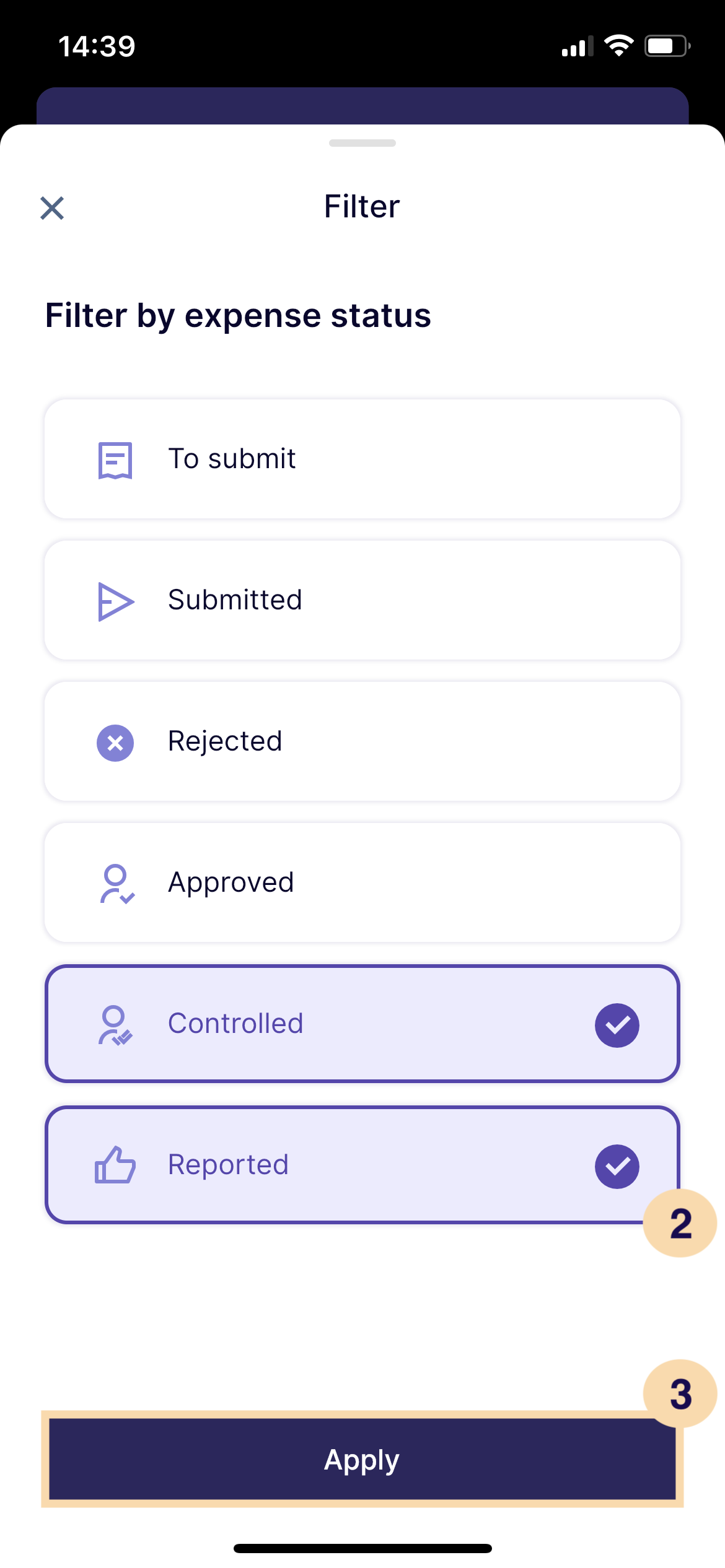This screenshot has height=1568, width=725.
Task: Uncheck the Reported checkmark
Action: pos(617,1166)
